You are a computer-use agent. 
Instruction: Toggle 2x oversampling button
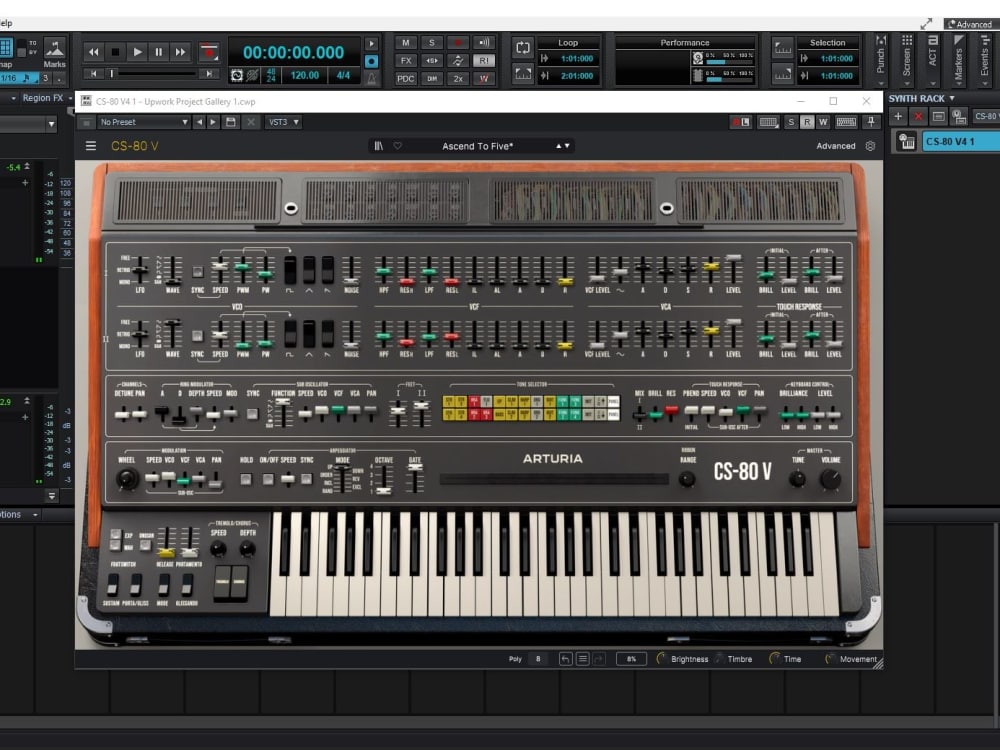coord(457,78)
